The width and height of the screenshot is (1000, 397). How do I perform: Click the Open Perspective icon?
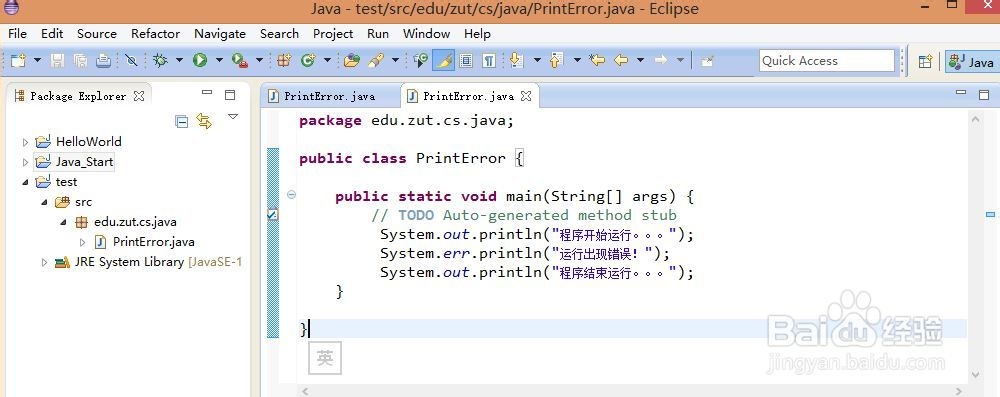click(x=925, y=61)
